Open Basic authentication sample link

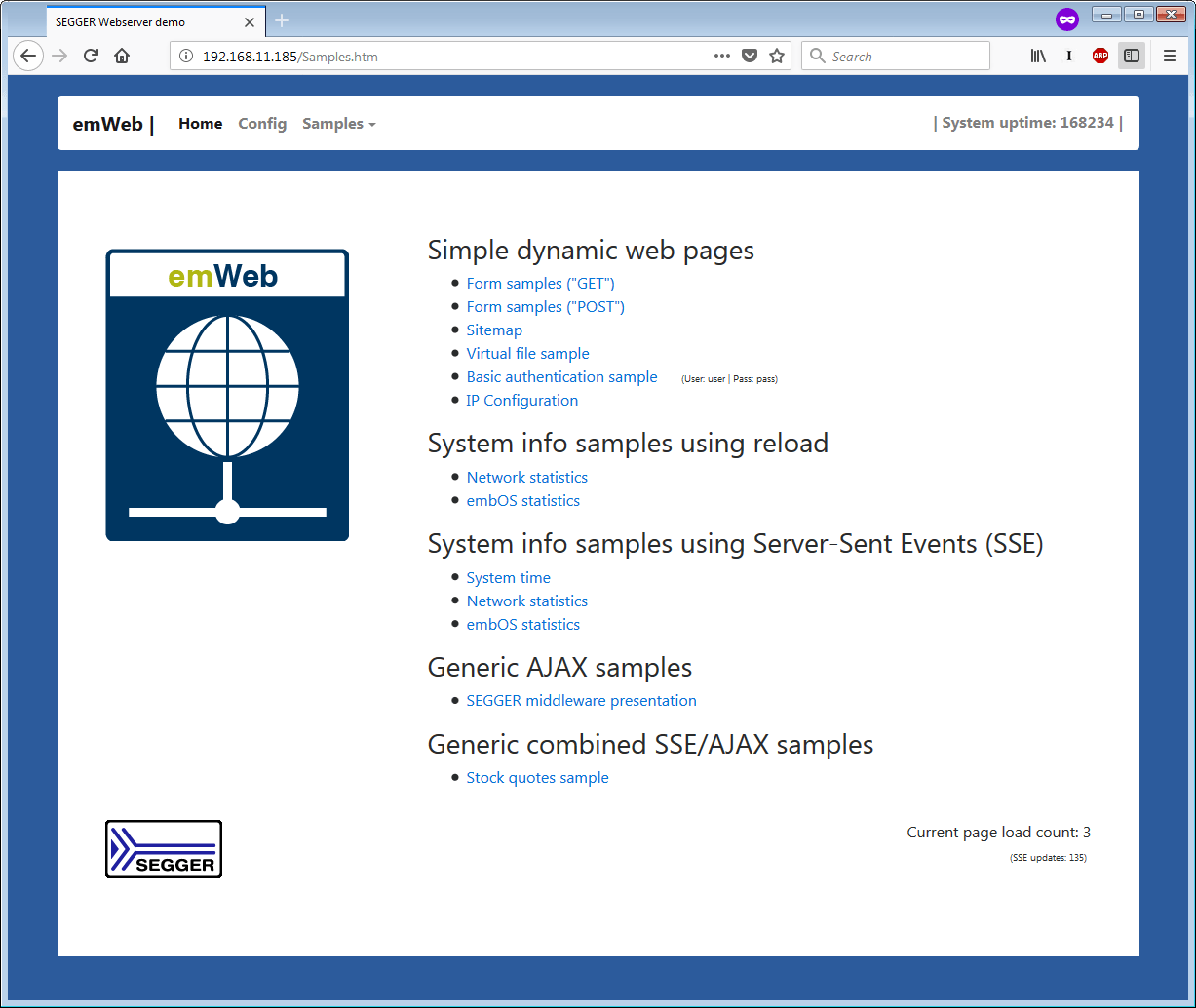coord(561,377)
